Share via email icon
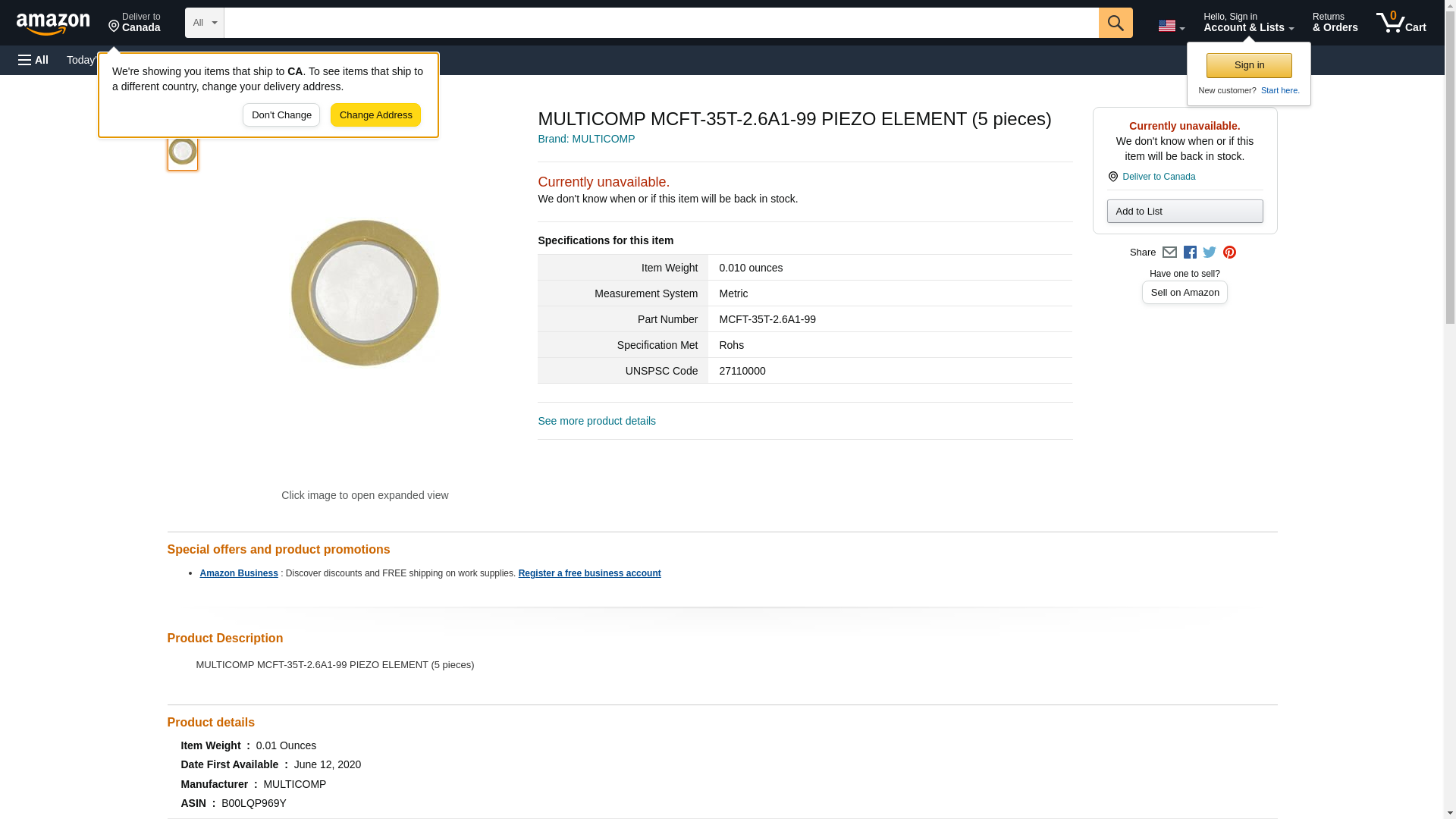This screenshot has width=1456, height=819. tap(1169, 253)
